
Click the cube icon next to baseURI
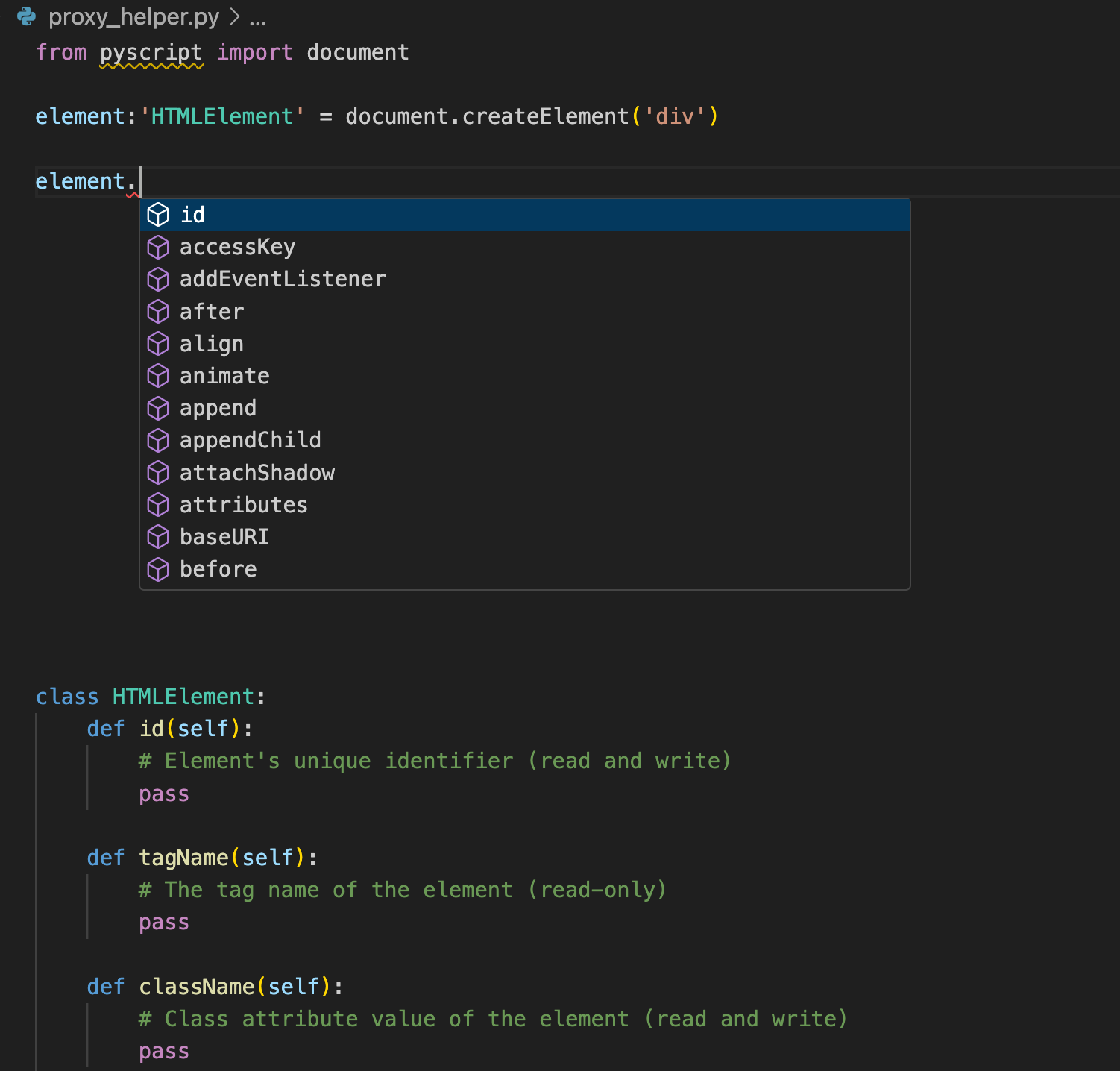[x=158, y=537]
